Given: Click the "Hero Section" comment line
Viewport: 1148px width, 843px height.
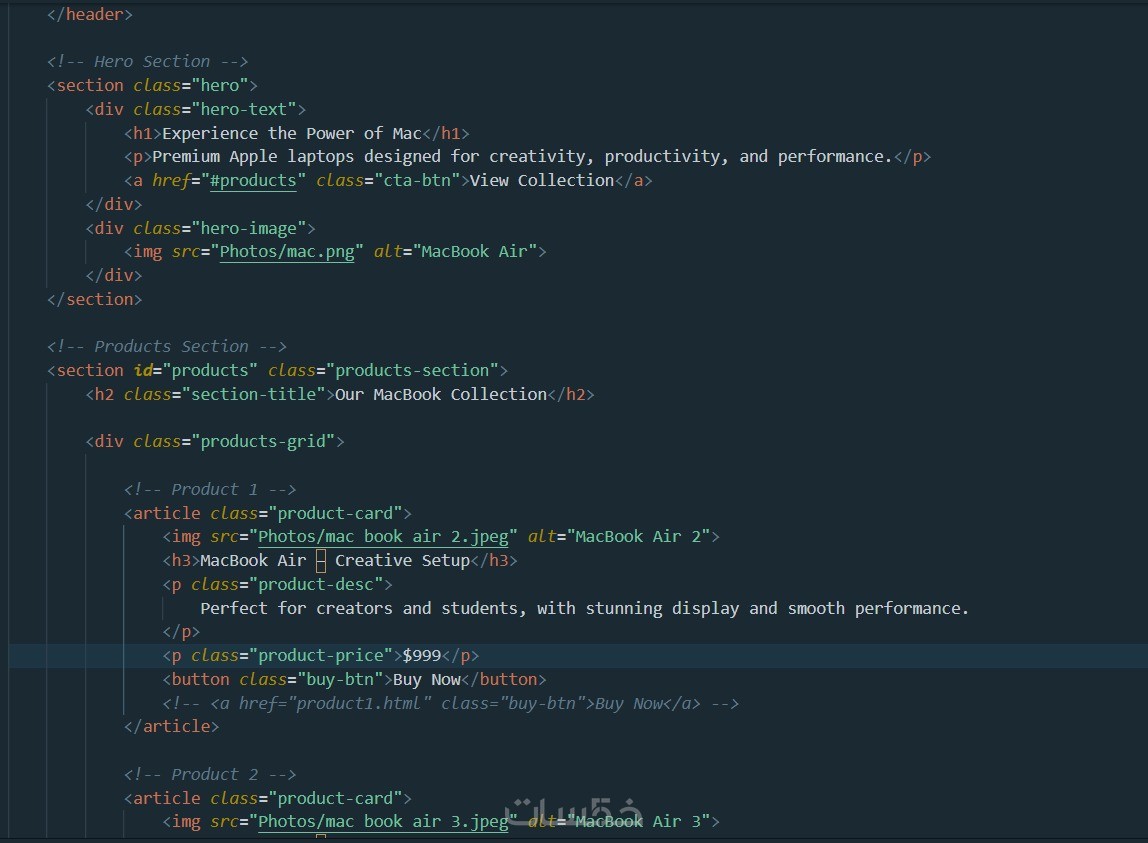Looking at the screenshot, I should point(147,62).
